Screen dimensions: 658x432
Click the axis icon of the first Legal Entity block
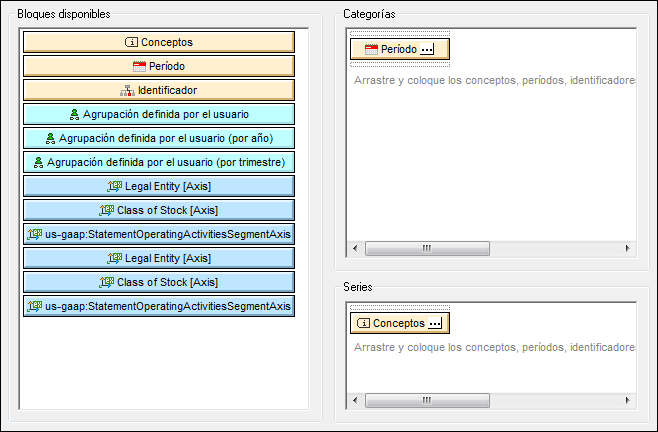(113, 186)
